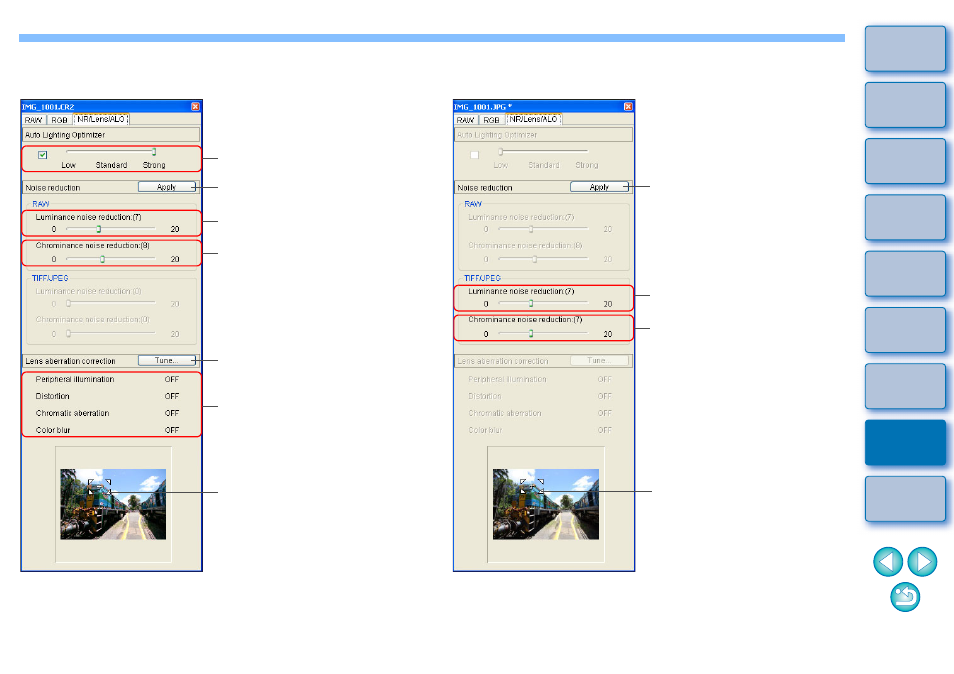Click the train preview thumbnail in CR2 palette
The width and height of the screenshot is (954, 674).
pos(113,504)
